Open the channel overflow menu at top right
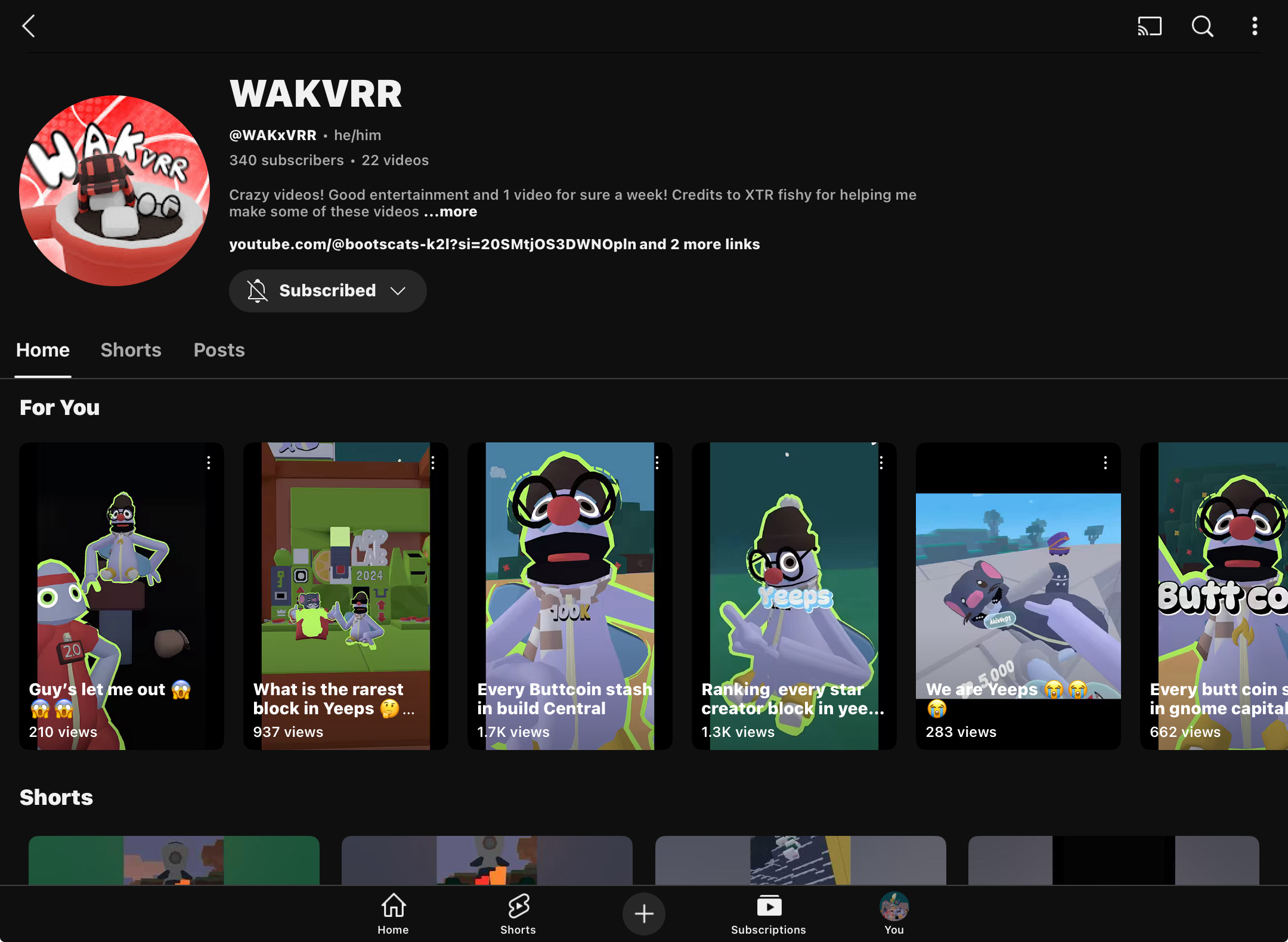Screen dimensions: 1288x942 point(1255,26)
